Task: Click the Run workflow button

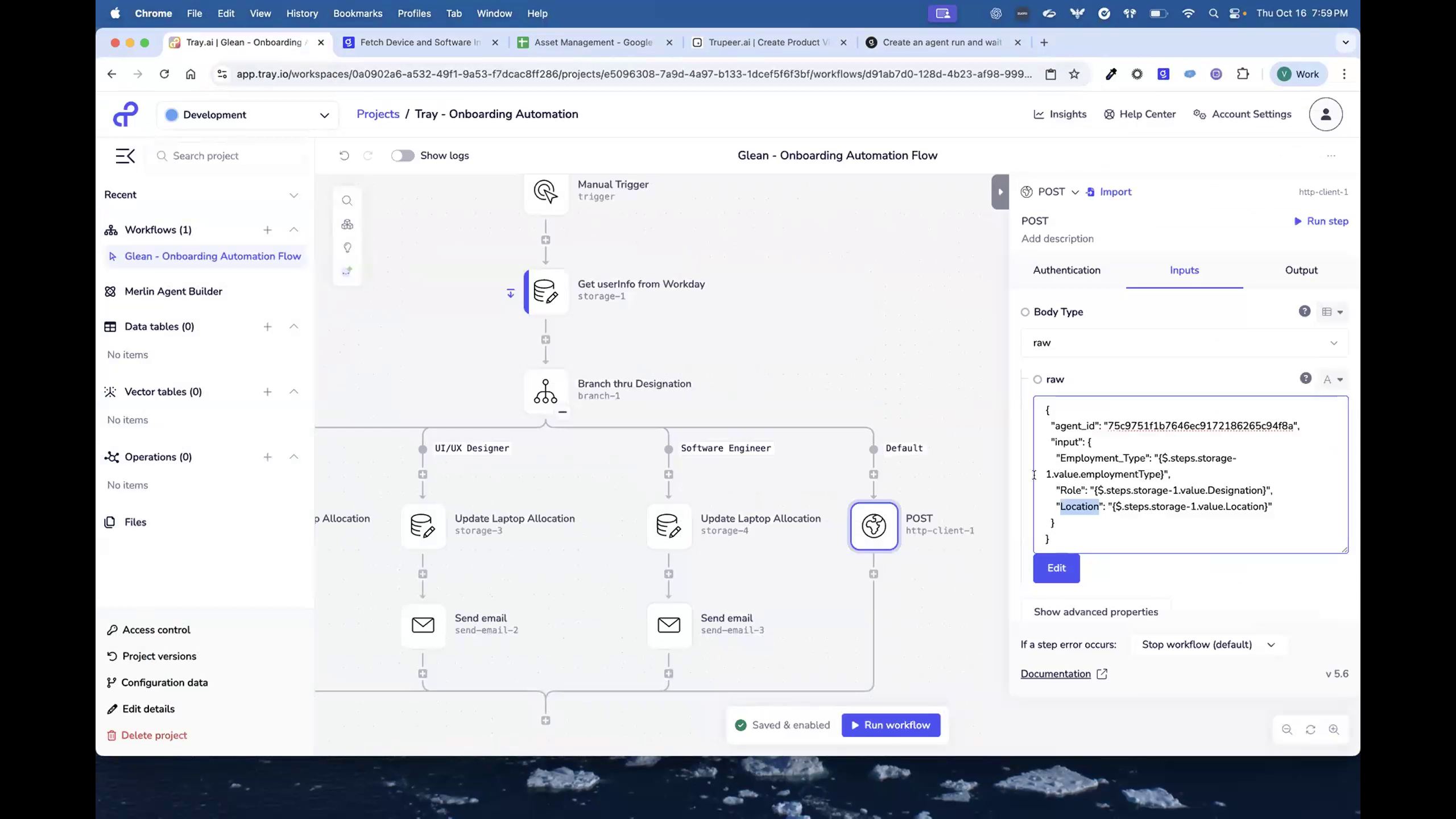Action: point(890,725)
